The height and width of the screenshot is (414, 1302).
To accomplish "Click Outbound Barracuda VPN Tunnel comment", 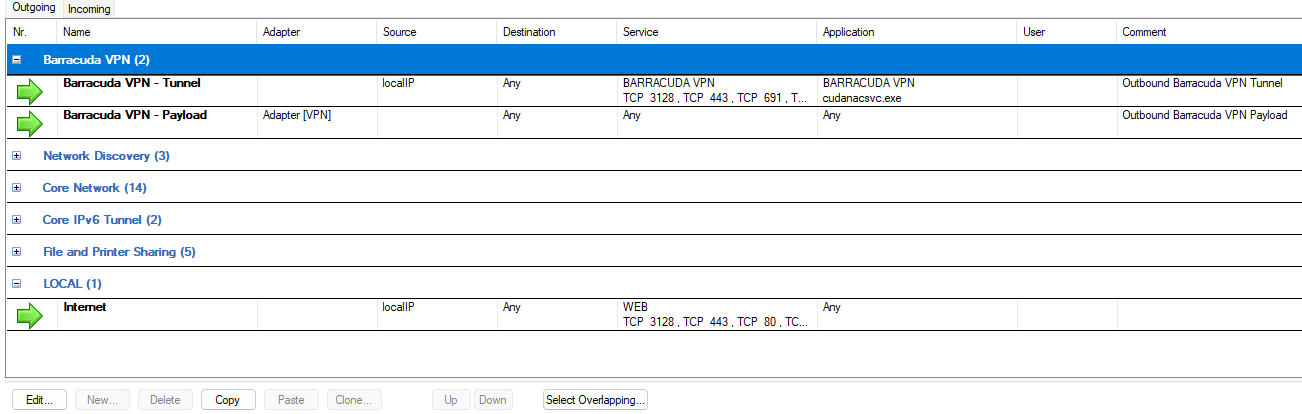I will pos(1202,83).
